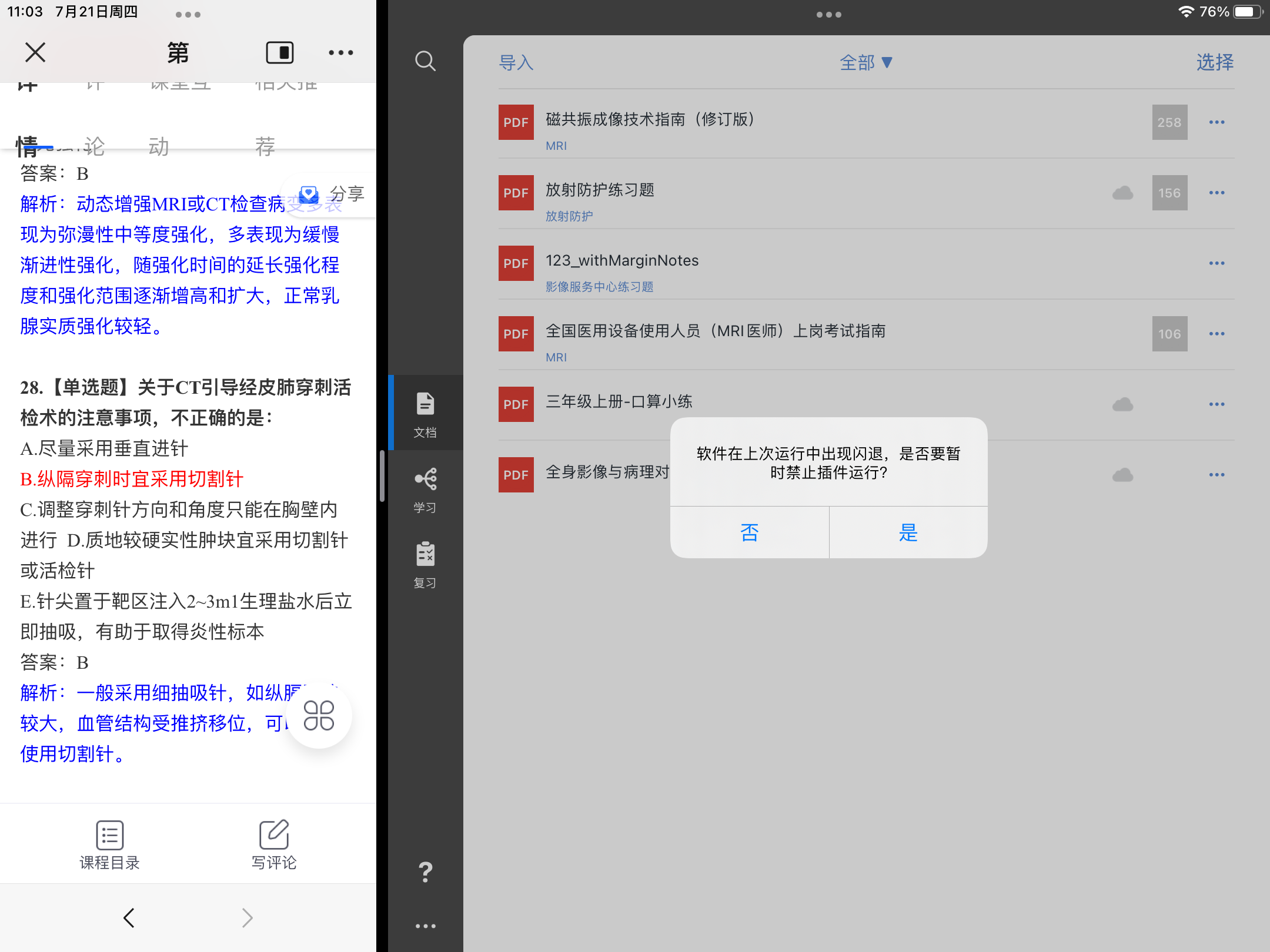1270x952 pixels.
Task: Open more options for 全身影像与病理
Action: pos(1216,475)
